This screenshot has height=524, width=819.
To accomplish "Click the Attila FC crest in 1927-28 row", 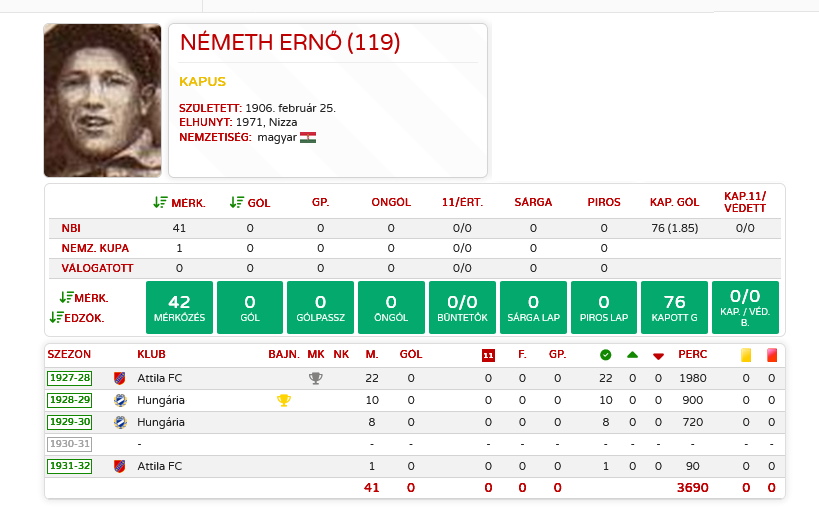I will 120,378.
